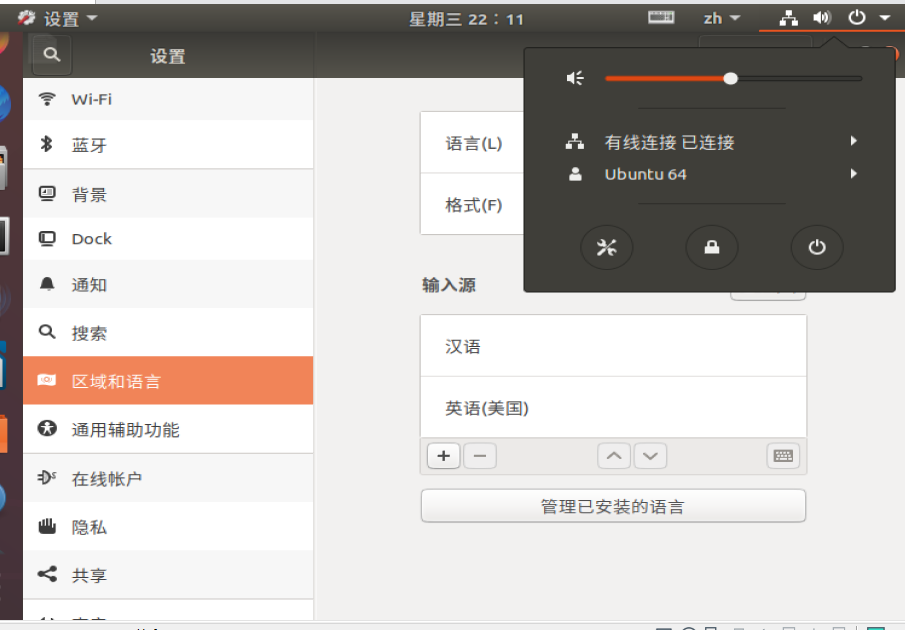Open the settings search magnifier button
The height and width of the screenshot is (630, 905).
tap(52, 55)
